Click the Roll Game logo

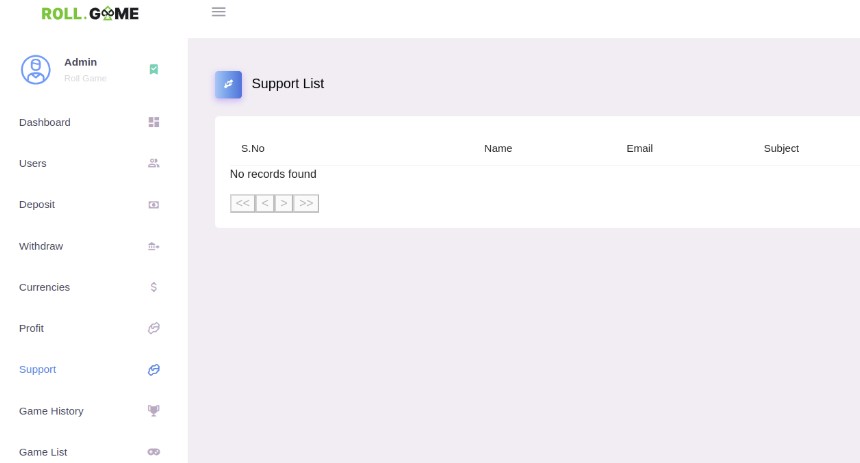point(90,13)
